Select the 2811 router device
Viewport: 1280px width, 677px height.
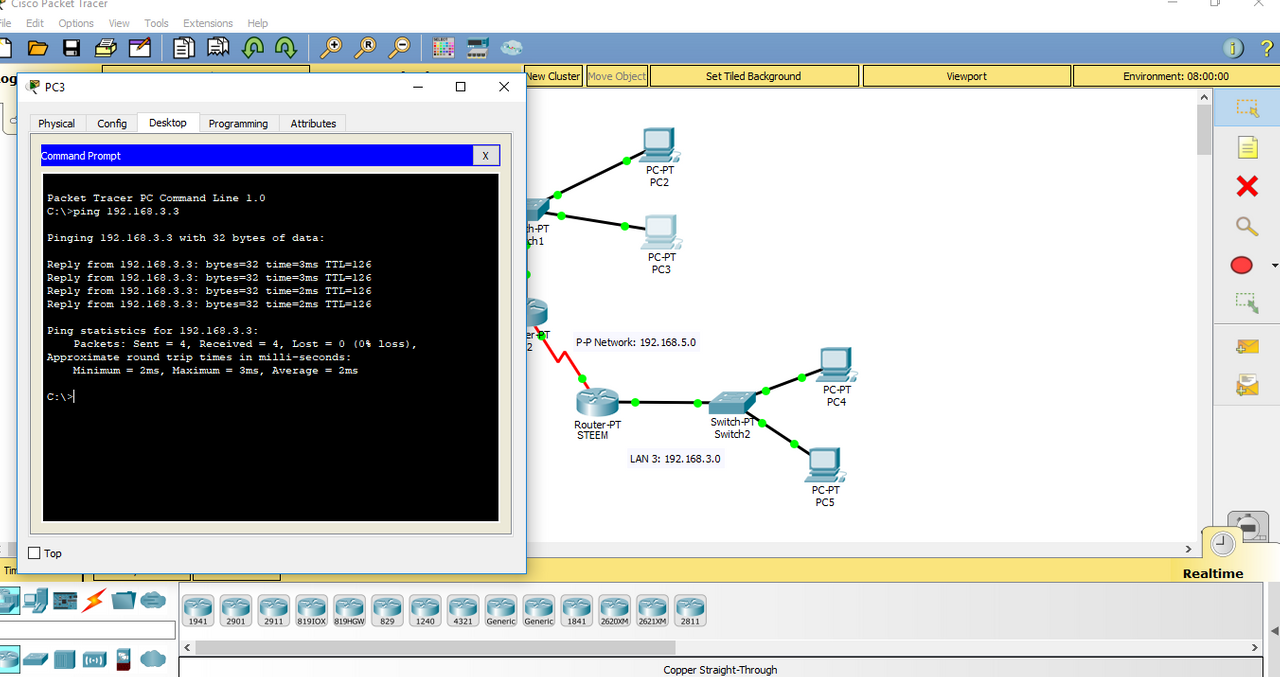690,611
